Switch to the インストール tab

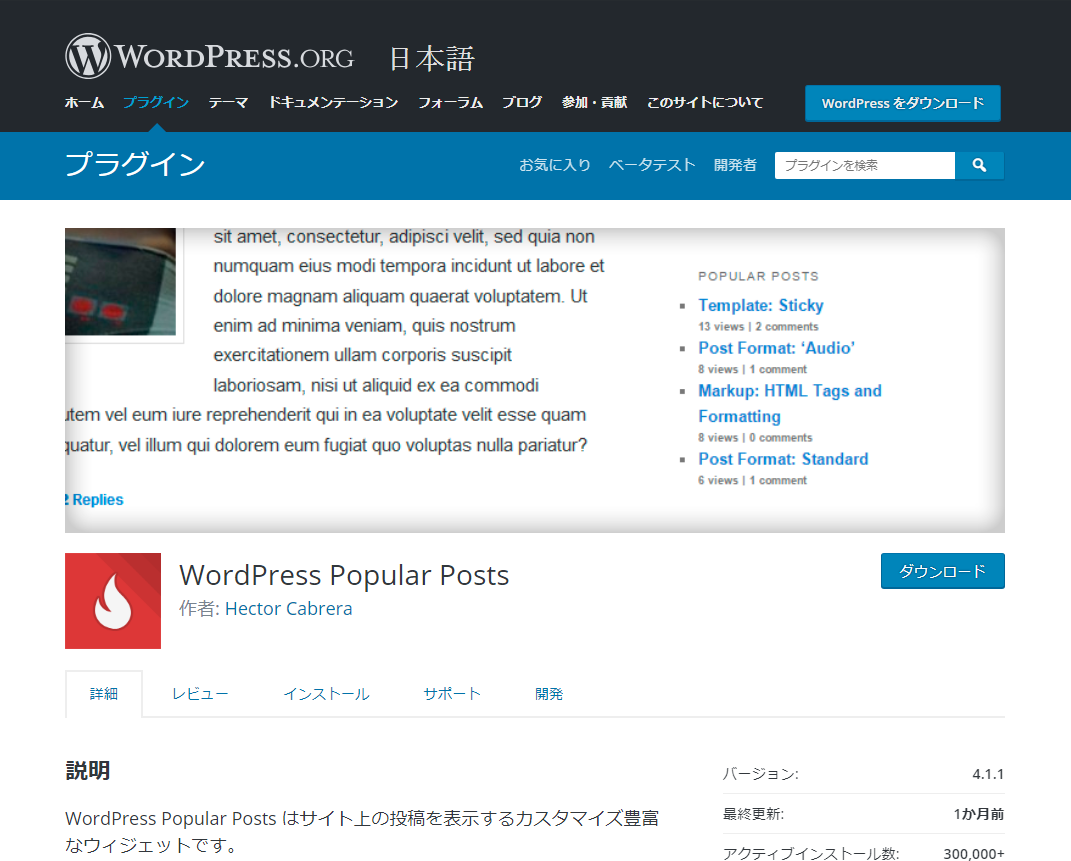click(326, 694)
